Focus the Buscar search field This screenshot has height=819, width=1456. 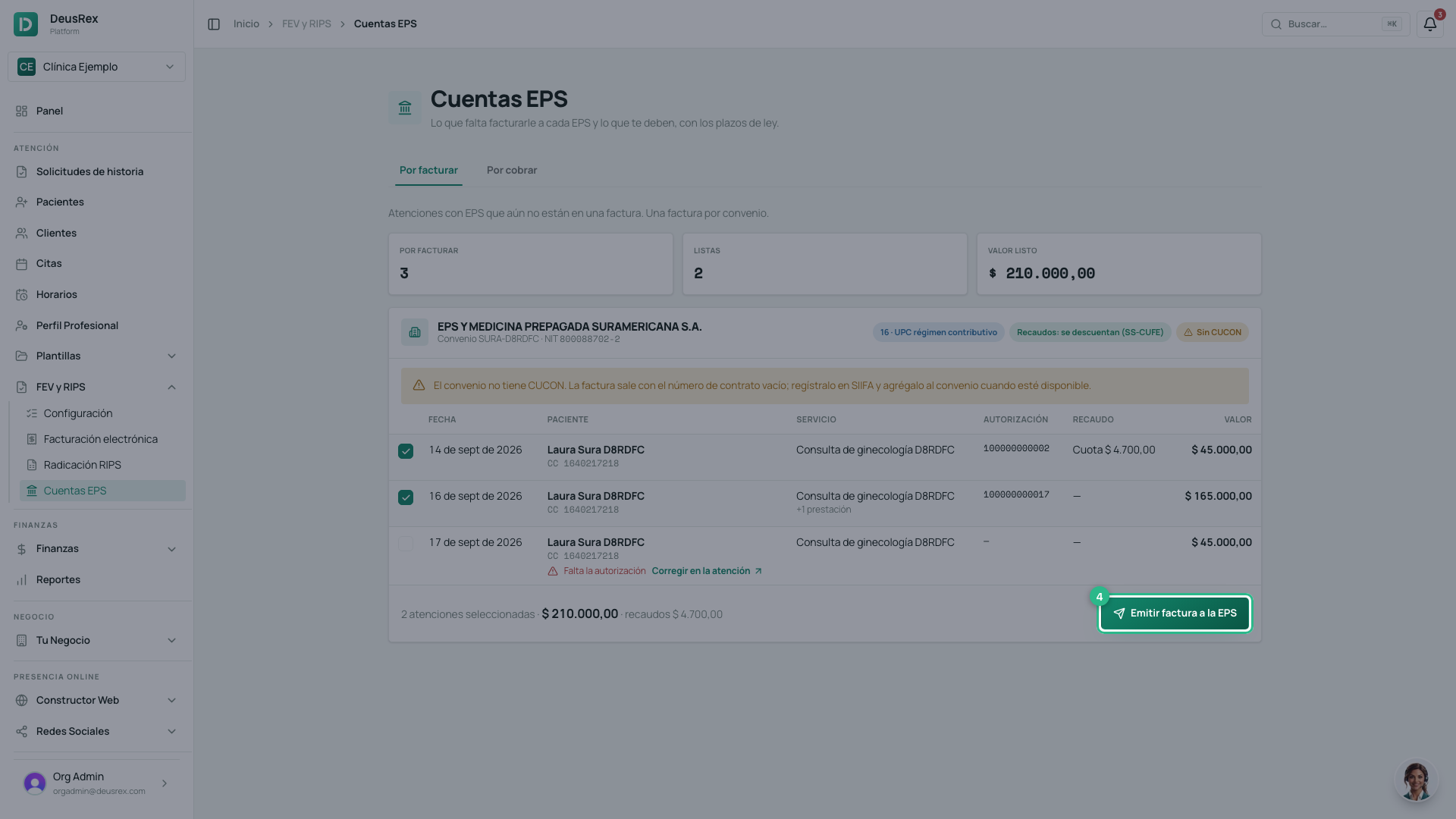click(x=1335, y=24)
